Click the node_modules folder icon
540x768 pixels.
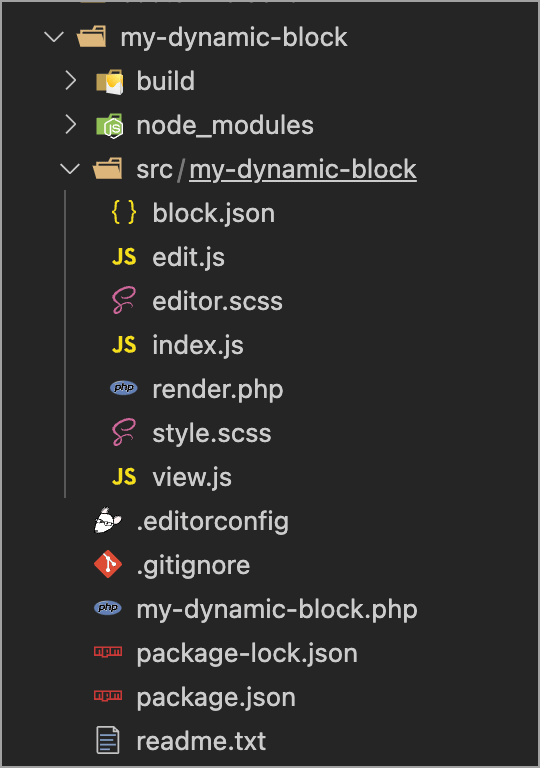(x=110, y=126)
